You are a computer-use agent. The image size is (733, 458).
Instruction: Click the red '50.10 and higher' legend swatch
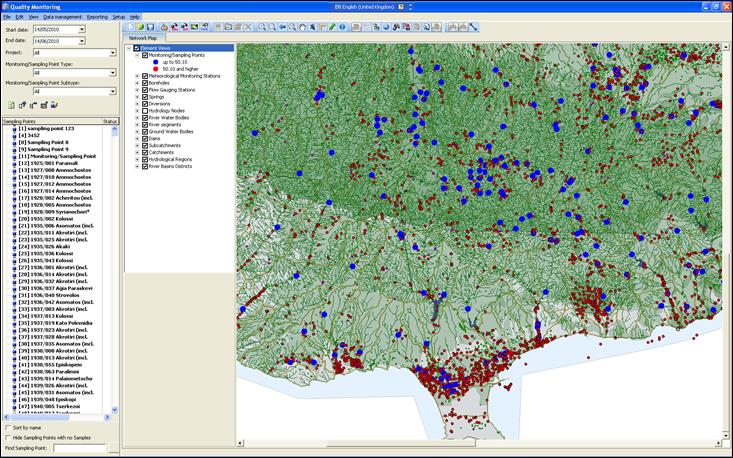click(155, 69)
